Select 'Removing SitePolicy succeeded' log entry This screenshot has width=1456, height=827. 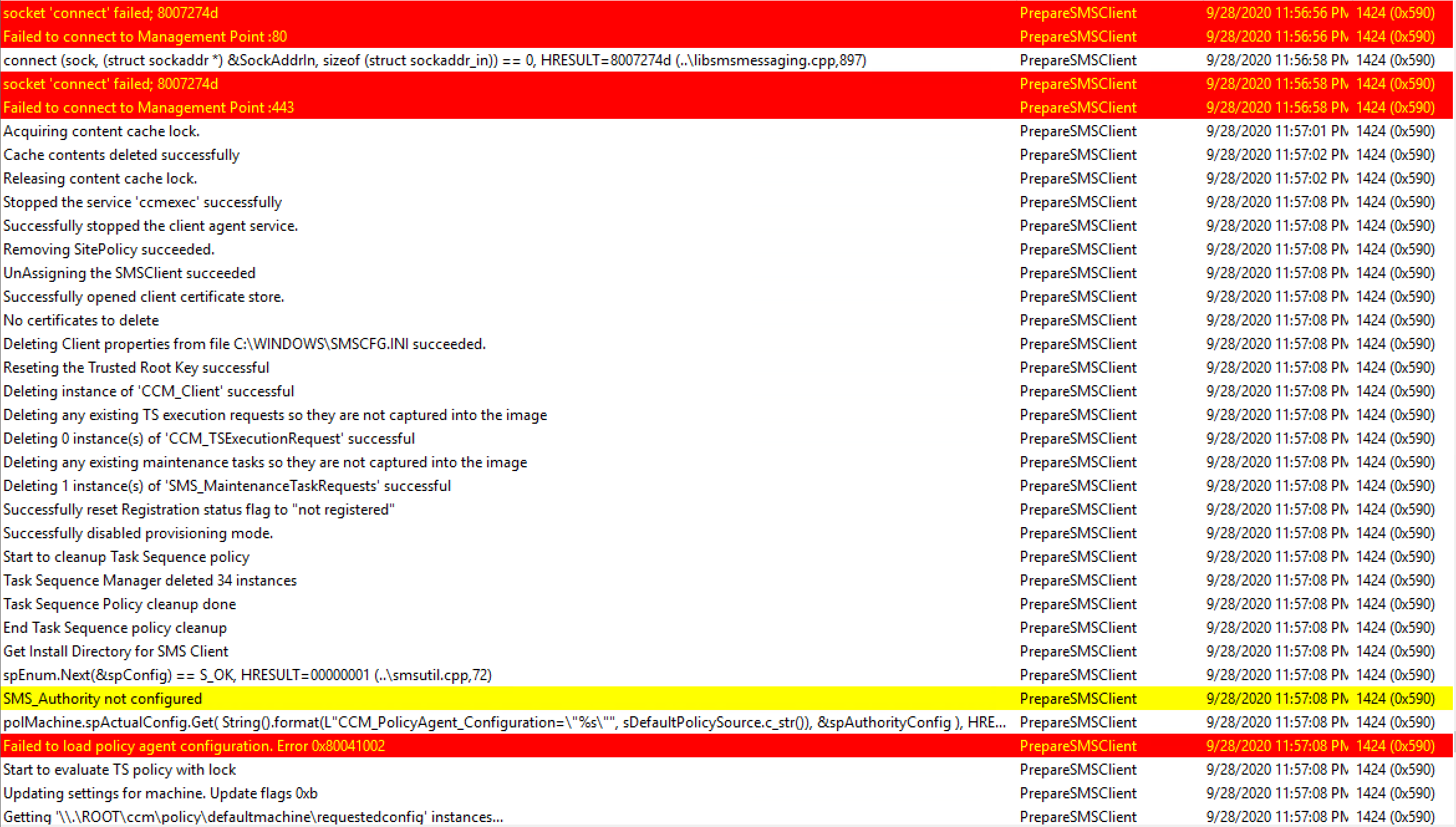[109, 249]
